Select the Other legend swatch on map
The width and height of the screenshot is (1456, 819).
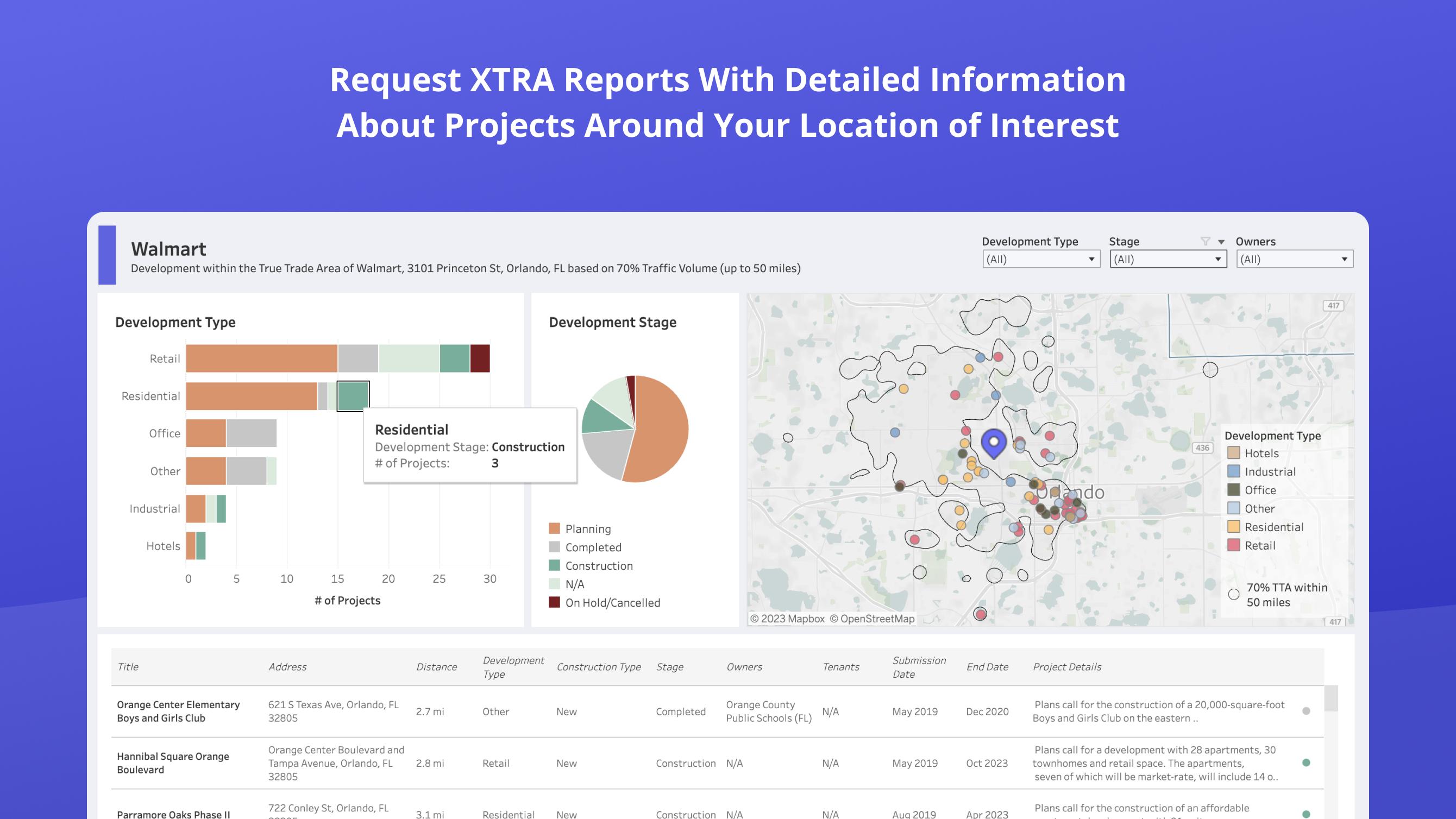pos(1234,508)
